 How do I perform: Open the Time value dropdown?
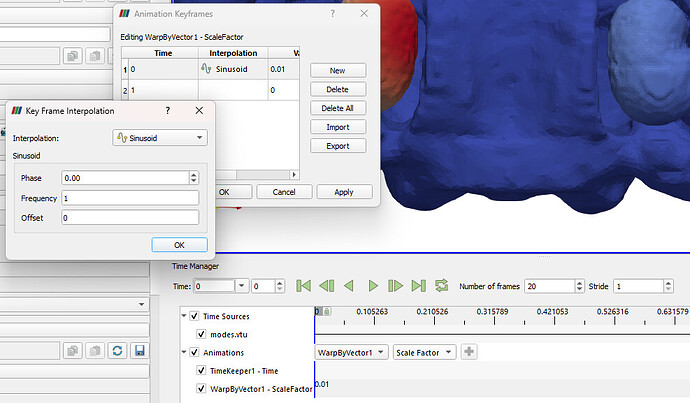(x=242, y=286)
